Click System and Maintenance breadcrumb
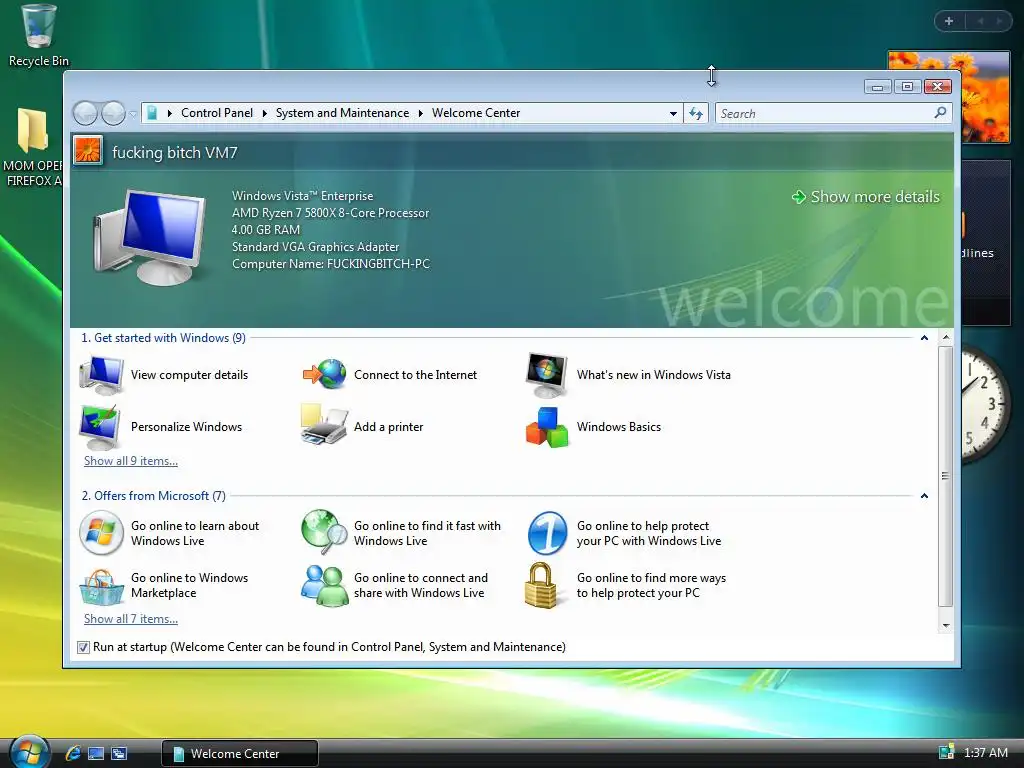 (x=342, y=113)
